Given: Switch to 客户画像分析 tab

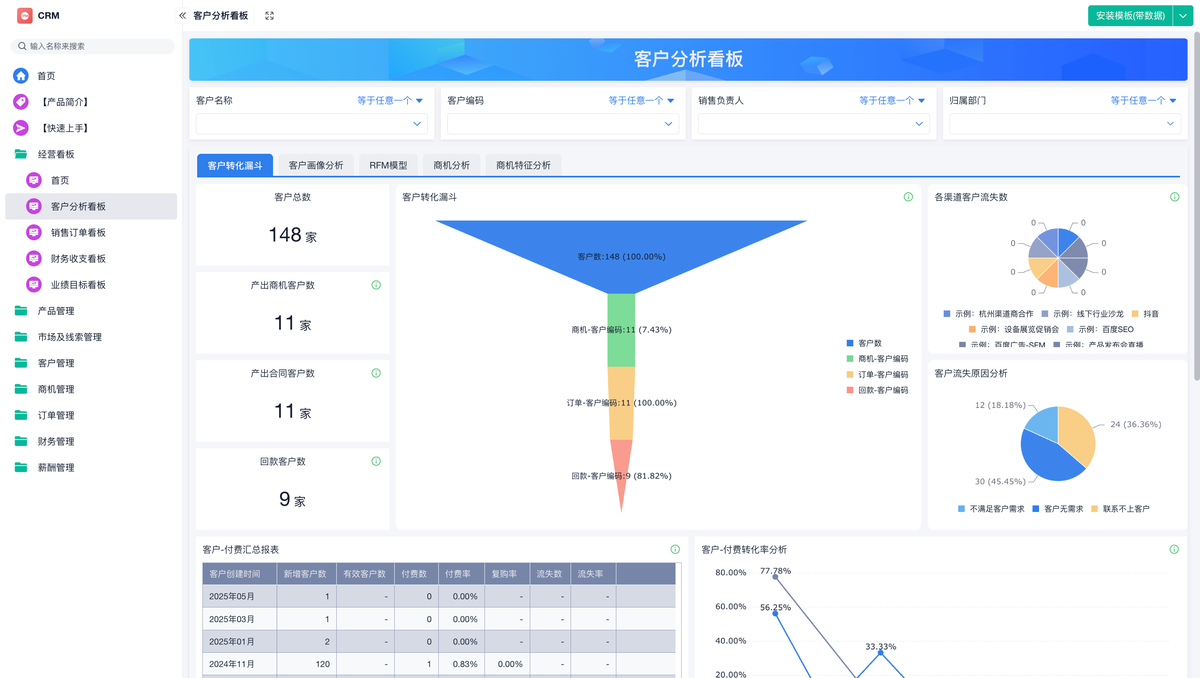Looking at the screenshot, I should pyautogui.click(x=316, y=165).
